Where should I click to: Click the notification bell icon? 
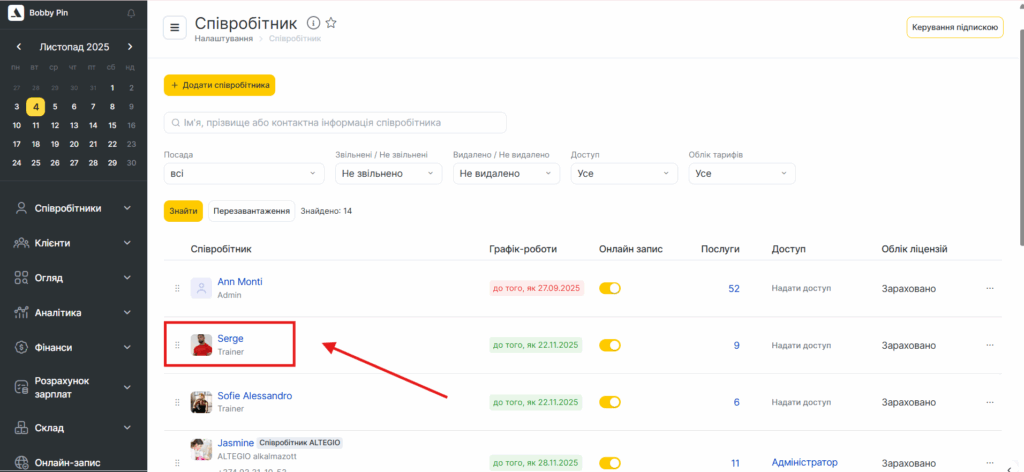[131, 14]
